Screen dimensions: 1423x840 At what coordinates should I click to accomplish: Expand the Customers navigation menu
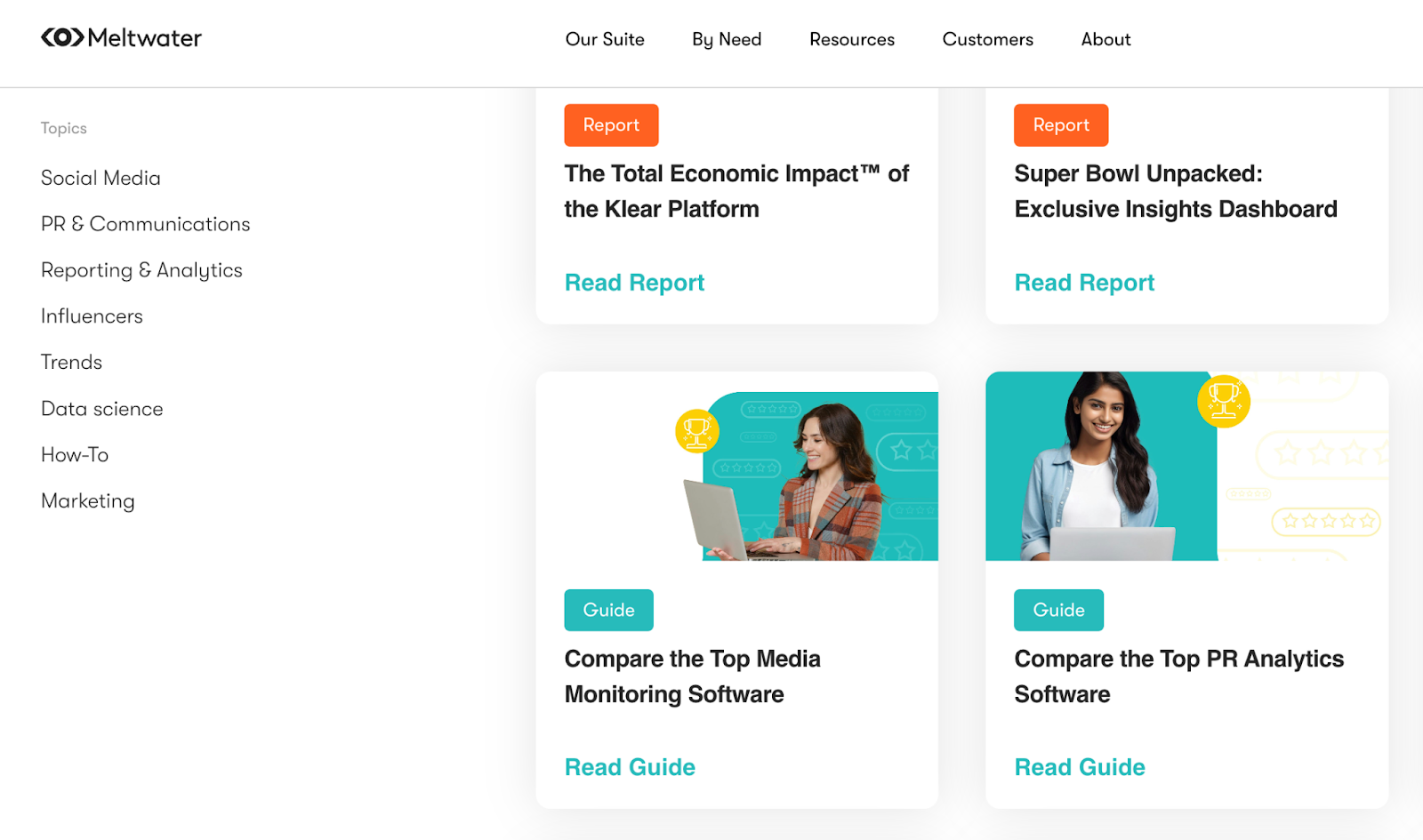[987, 39]
